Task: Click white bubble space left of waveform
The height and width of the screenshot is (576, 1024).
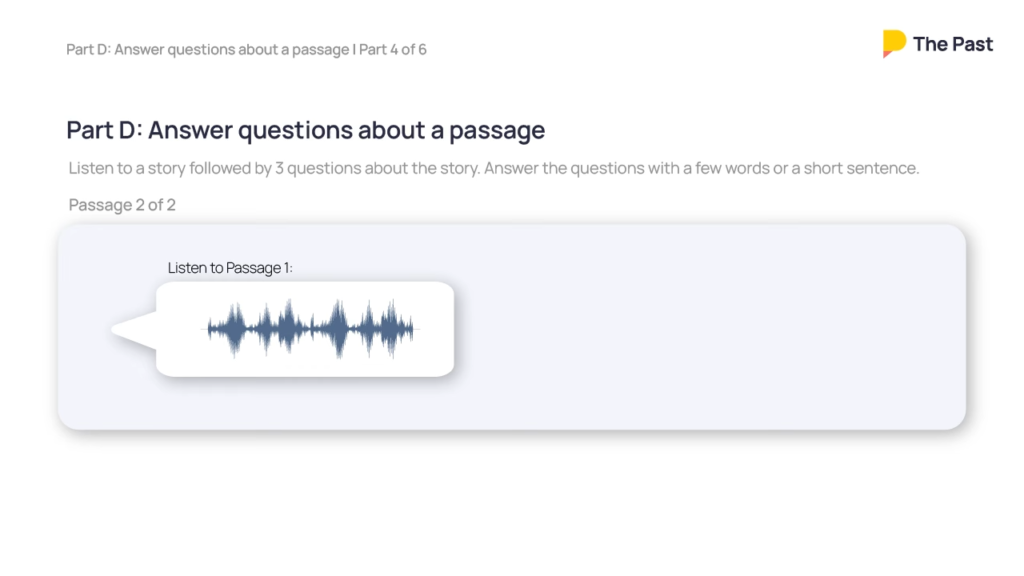Action: point(182,329)
